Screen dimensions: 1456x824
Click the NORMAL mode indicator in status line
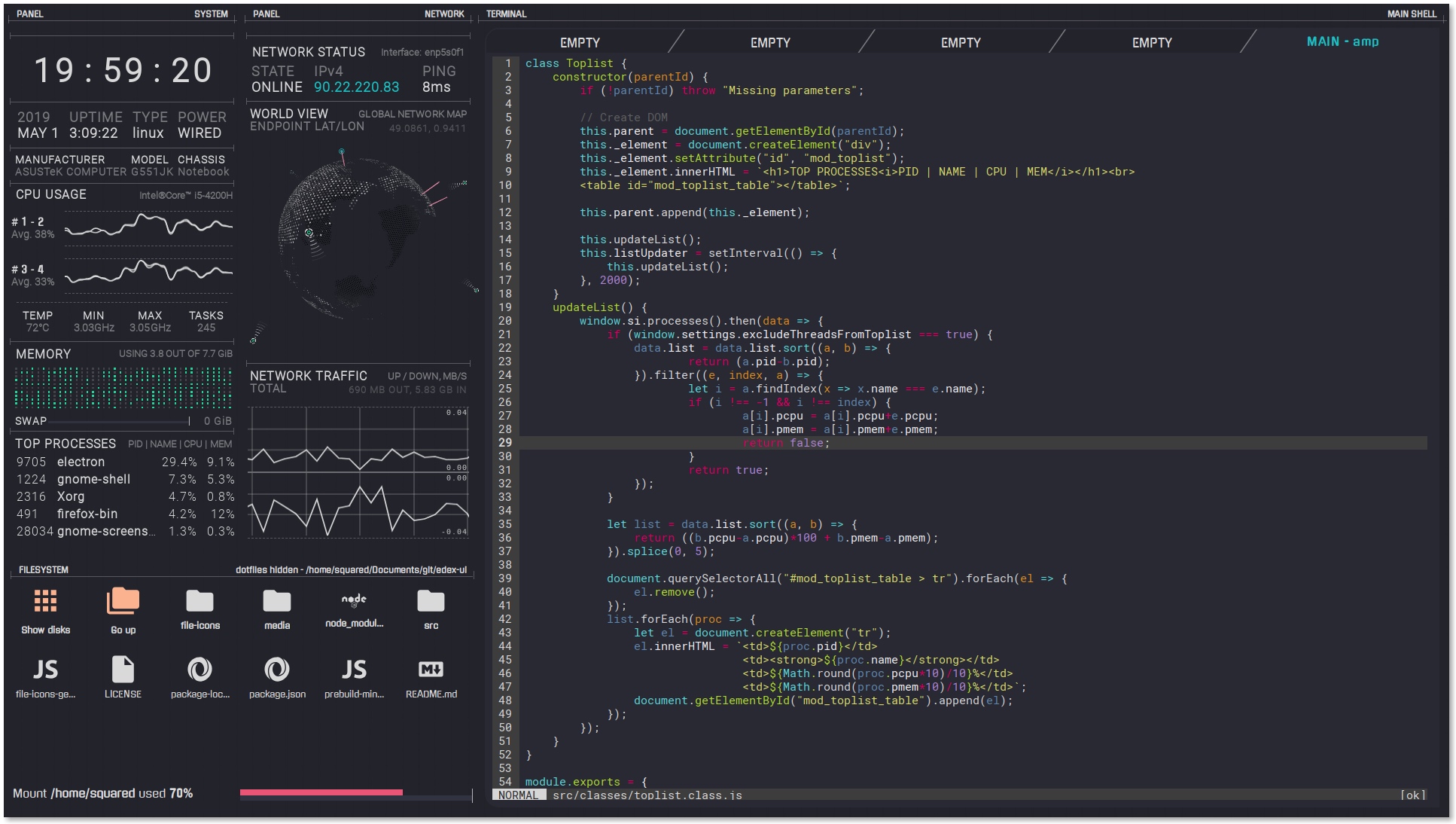[x=519, y=795]
